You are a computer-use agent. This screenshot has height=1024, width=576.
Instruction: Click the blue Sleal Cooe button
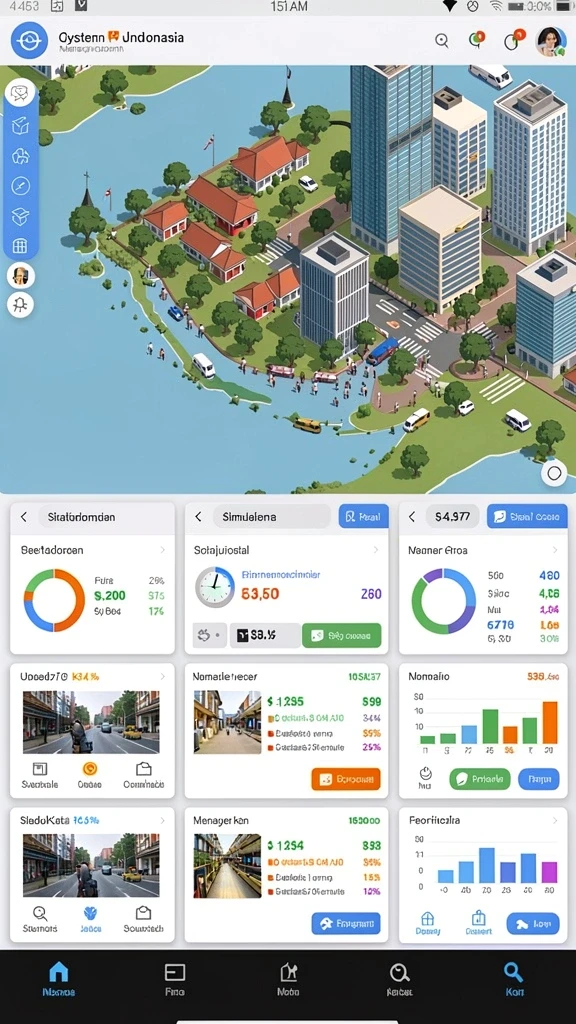527,517
